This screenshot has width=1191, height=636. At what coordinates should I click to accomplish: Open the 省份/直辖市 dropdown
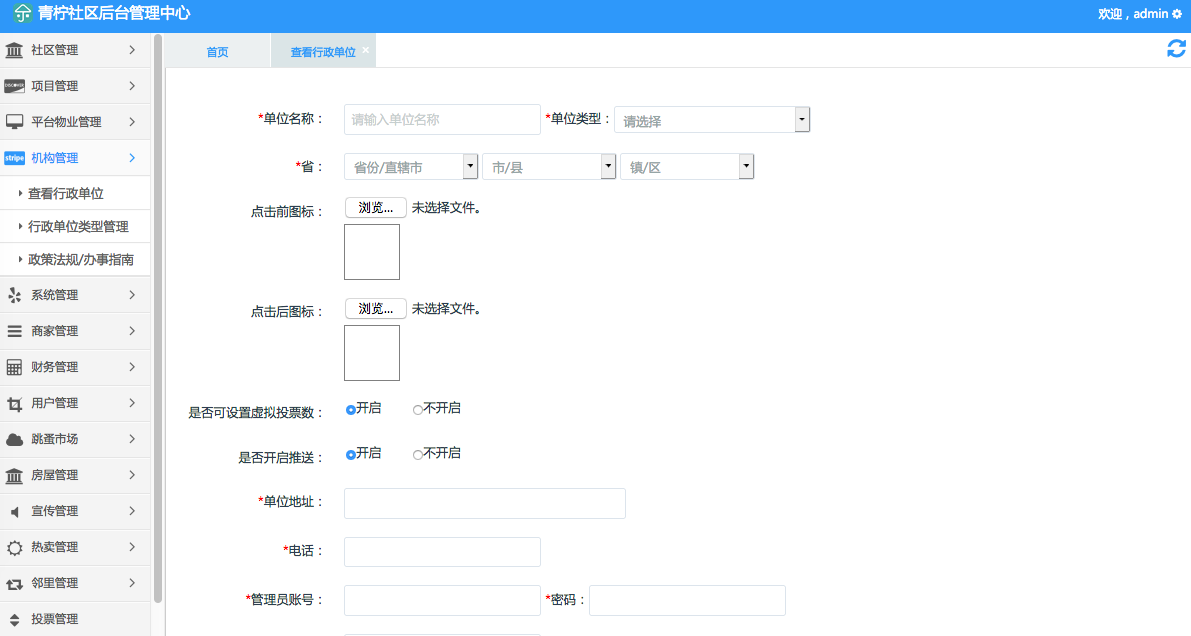[x=411, y=166]
